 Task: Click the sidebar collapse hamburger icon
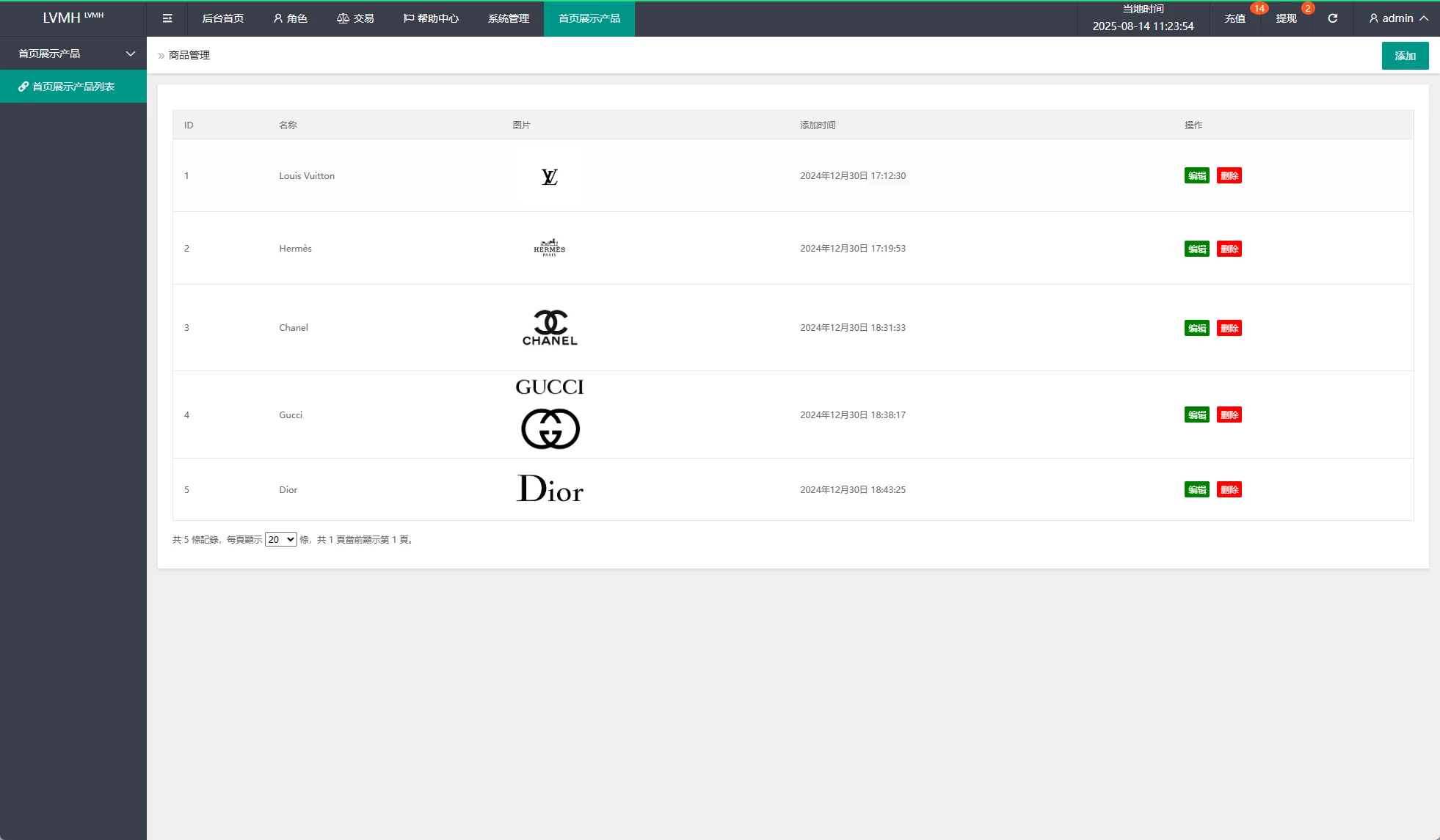167,18
